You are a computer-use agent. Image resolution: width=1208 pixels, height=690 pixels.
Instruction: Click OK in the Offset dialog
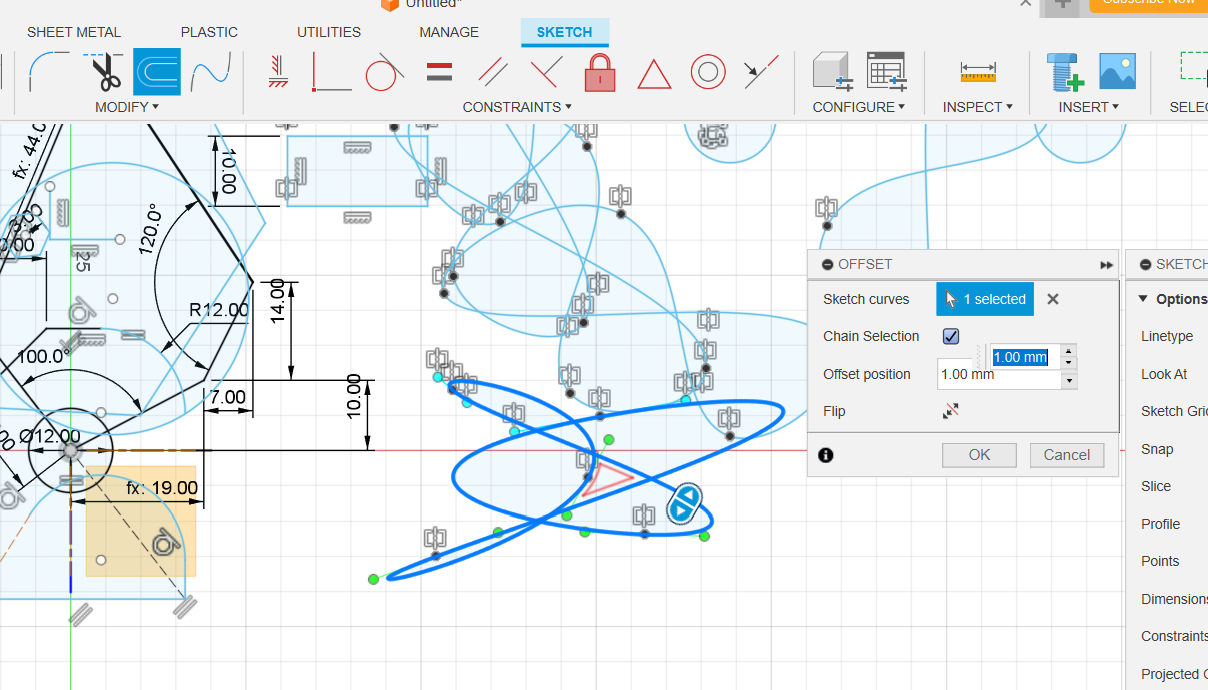point(979,455)
